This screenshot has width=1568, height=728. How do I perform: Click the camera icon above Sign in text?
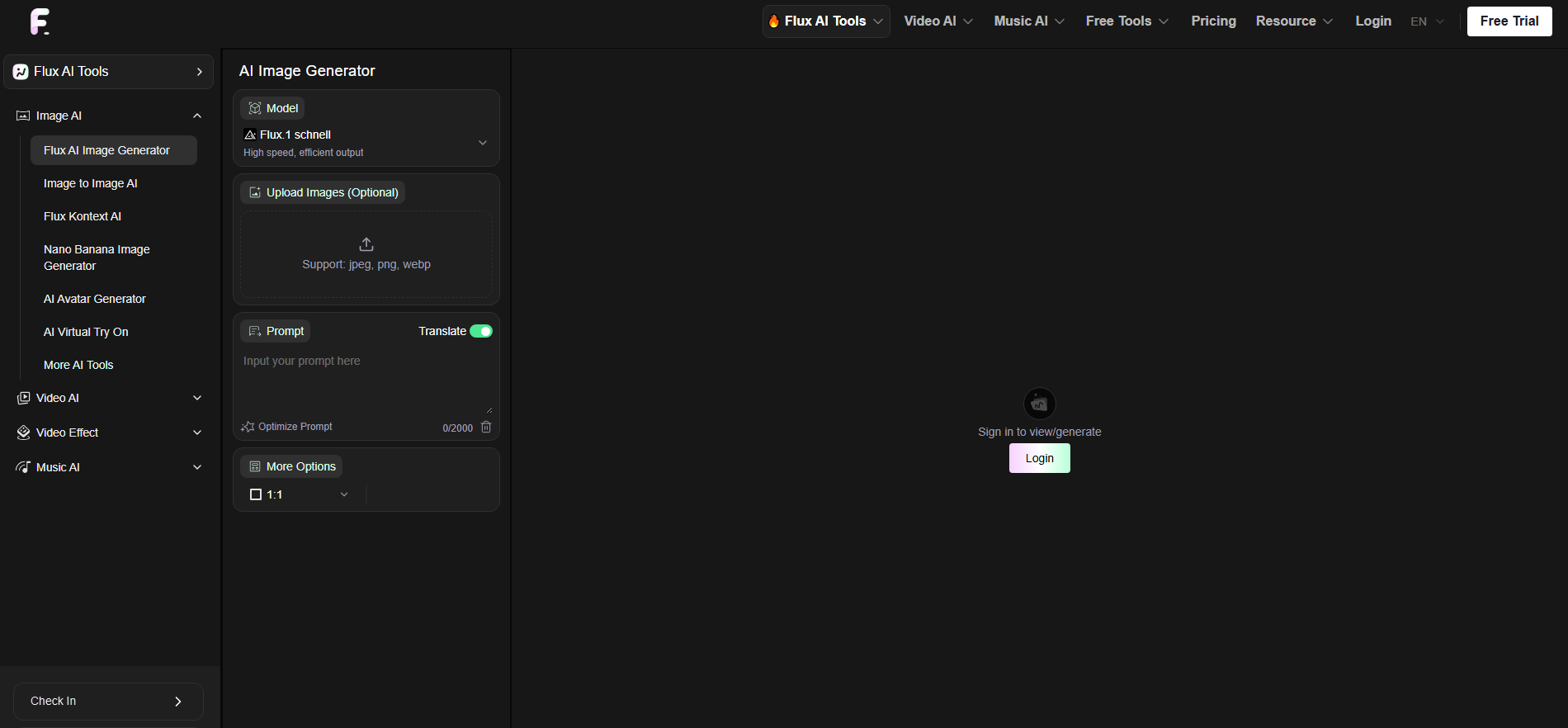coord(1040,404)
